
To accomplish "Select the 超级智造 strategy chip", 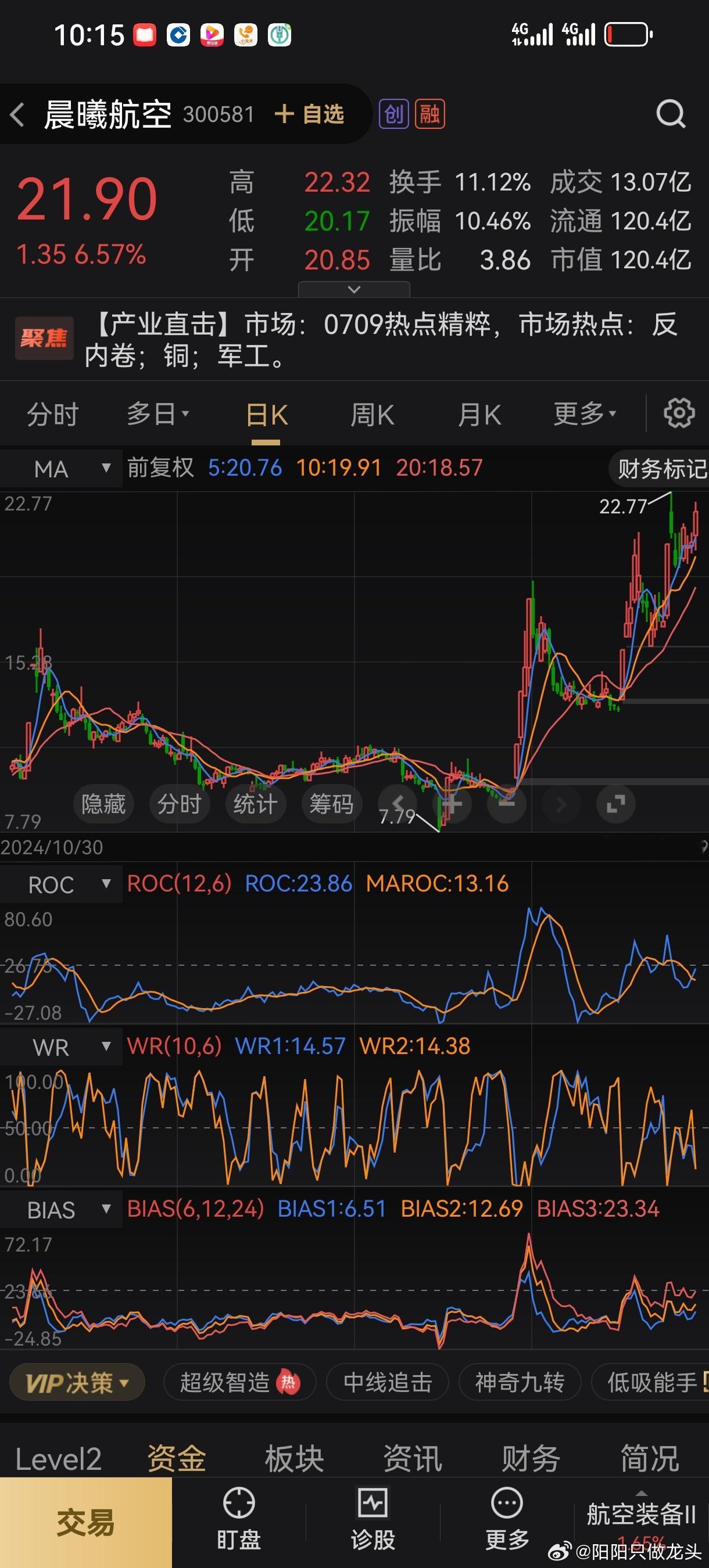I will (239, 1383).
